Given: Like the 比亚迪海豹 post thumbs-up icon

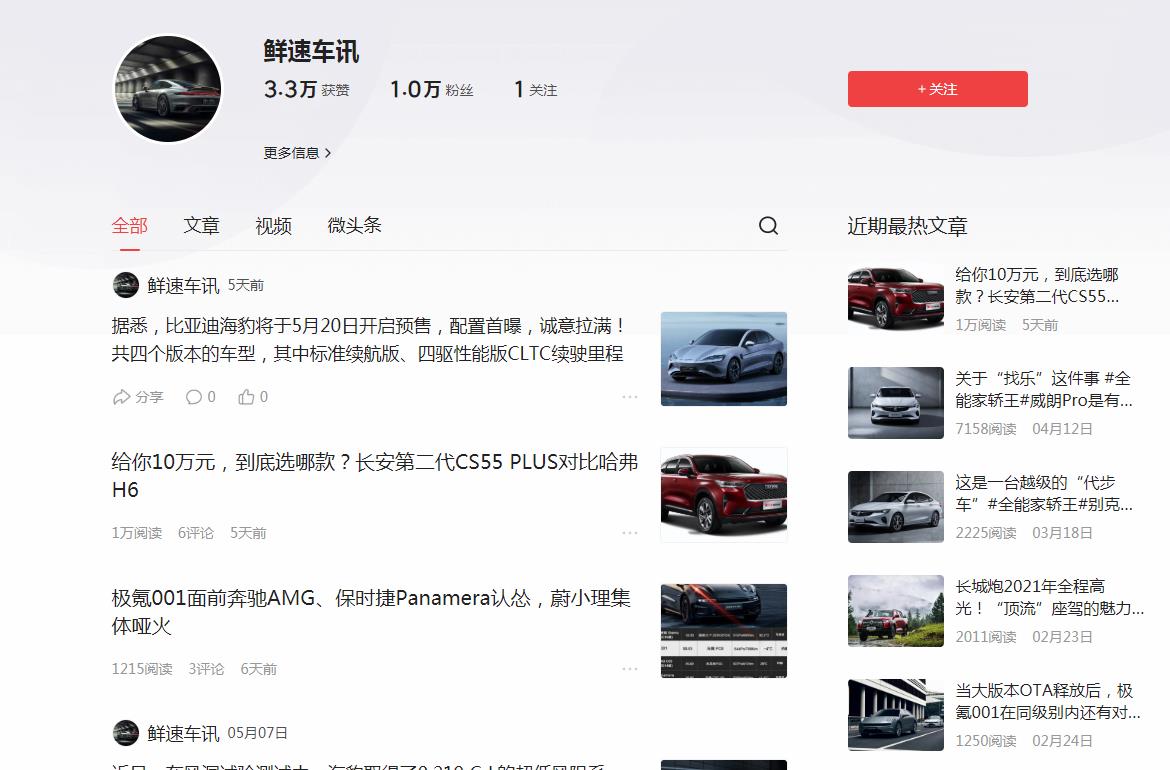Looking at the screenshot, I should pyautogui.click(x=246, y=397).
